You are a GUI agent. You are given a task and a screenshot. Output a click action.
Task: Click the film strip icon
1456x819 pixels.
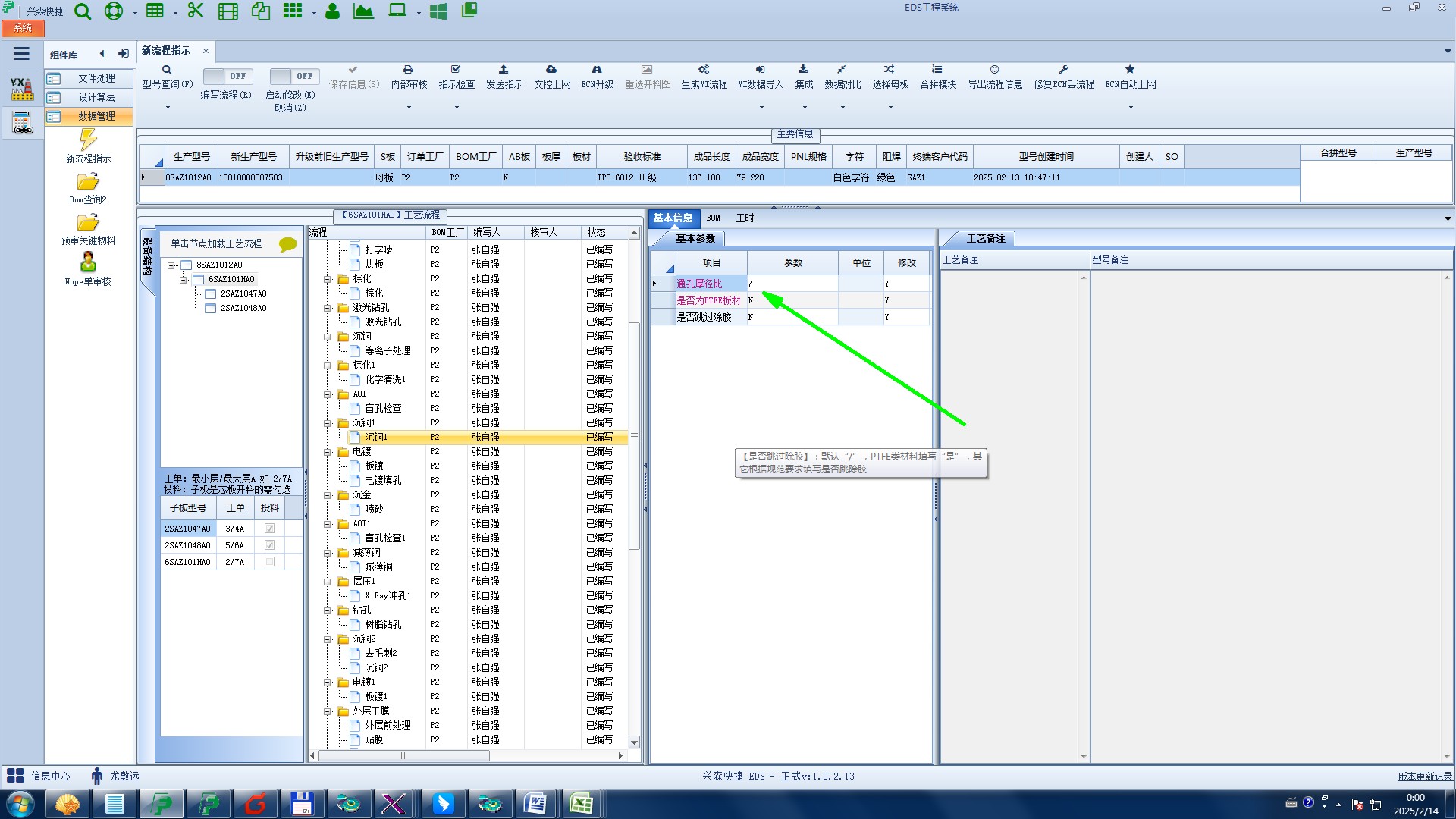coord(227,11)
